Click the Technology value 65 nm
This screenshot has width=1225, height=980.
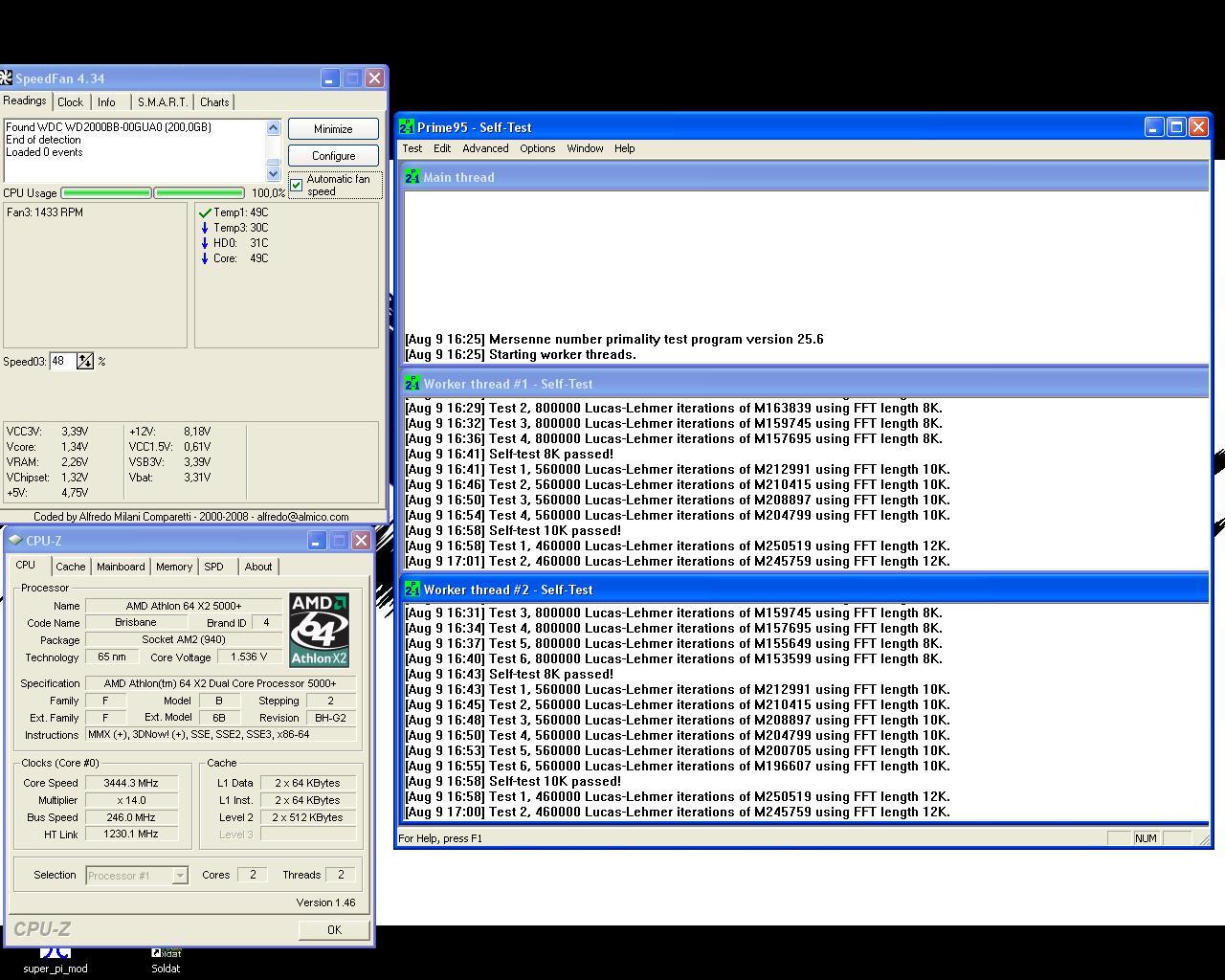(112, 657)
